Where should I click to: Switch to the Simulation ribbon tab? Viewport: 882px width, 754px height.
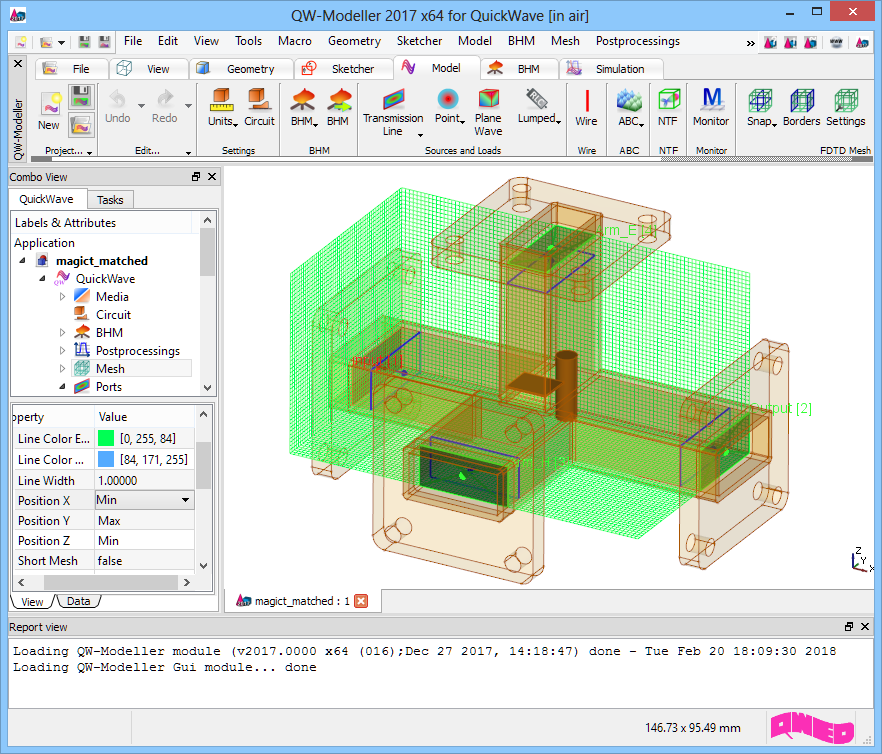click(612, 69)
